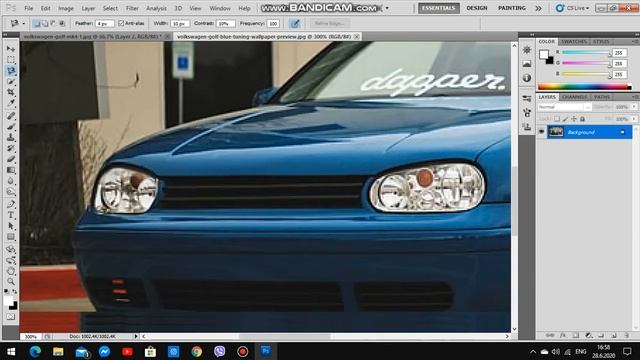This screenshot has width=640, height=360.
Task: Select the Dodge tool
Action: click(11, 193)
